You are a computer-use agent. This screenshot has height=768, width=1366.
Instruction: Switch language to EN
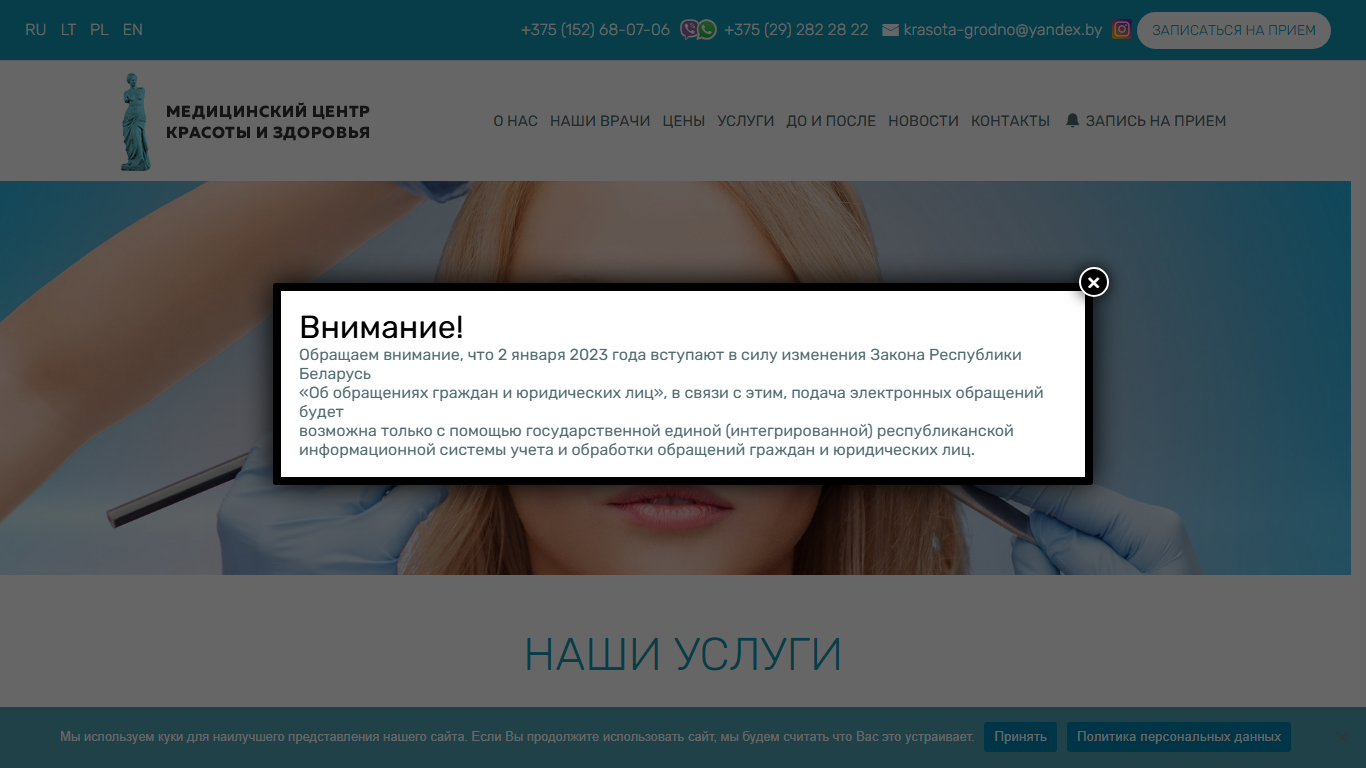click(x=133, y=30)
